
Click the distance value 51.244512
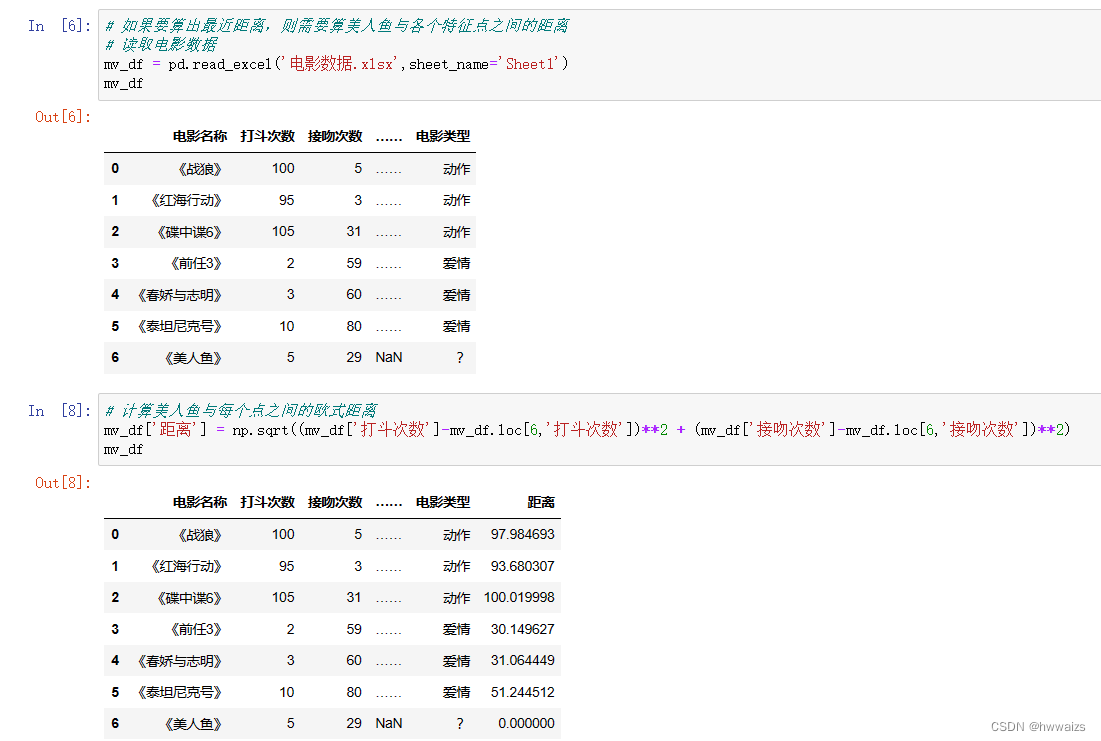click(x=522, y=693)
